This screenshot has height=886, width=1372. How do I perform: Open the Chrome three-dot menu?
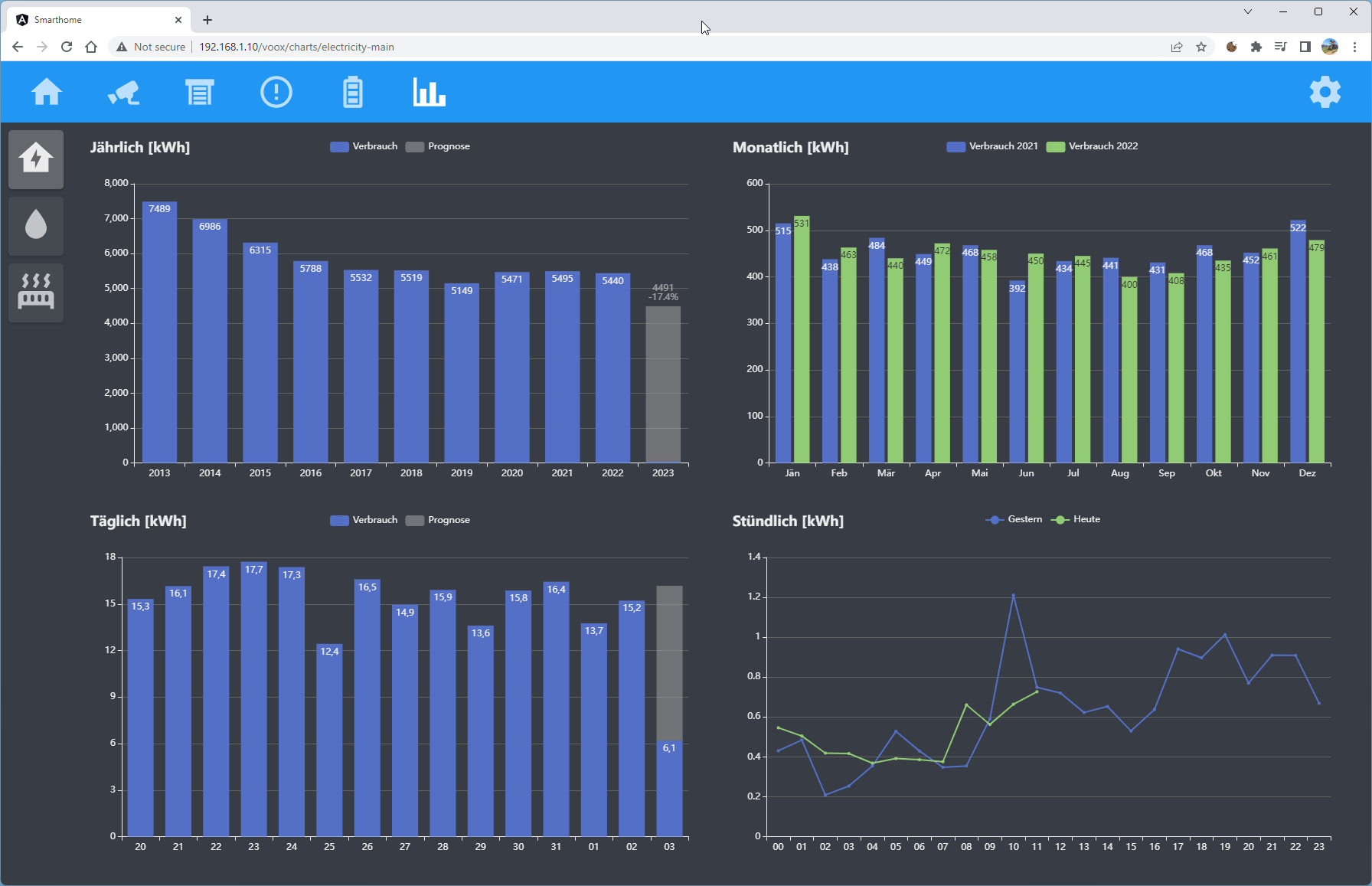coord(1355,47)
